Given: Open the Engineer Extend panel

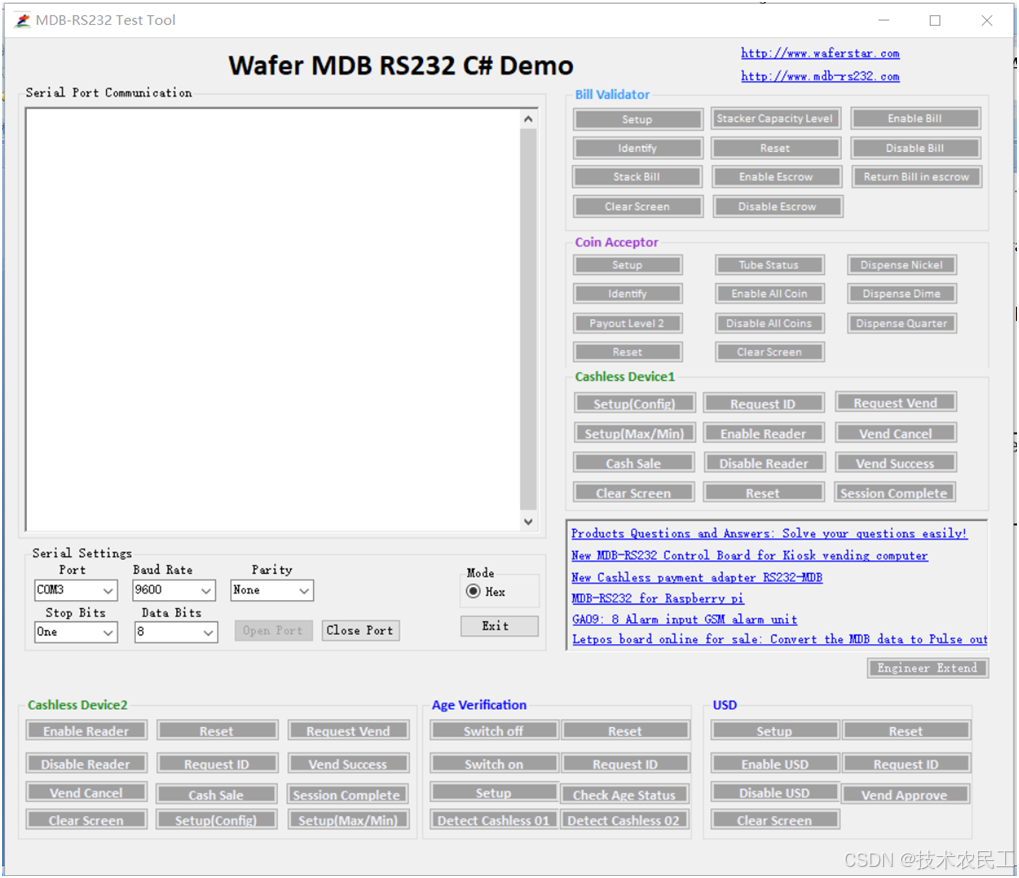Looking at the screenshot, I should (926, 667).
